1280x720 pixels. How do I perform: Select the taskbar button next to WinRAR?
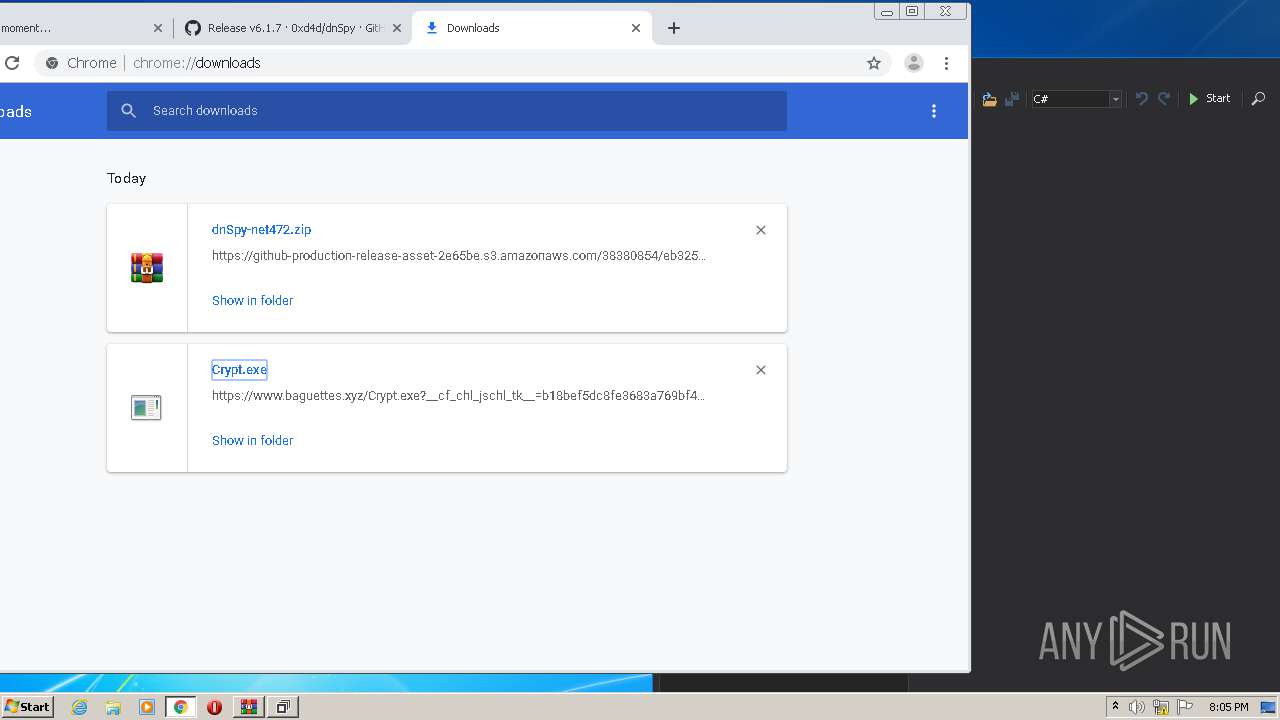[283, 707]
